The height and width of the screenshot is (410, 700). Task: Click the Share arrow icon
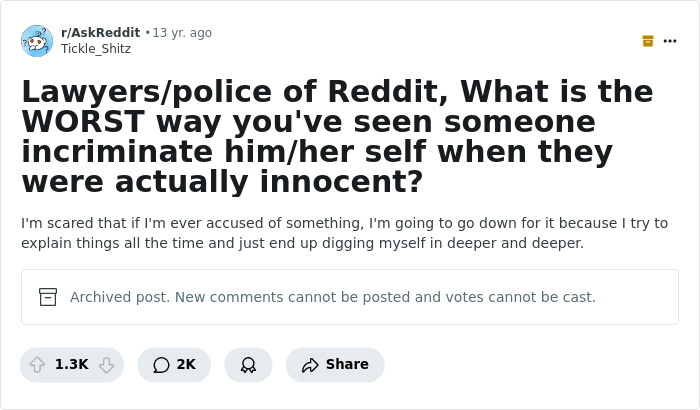pos(310,365)
